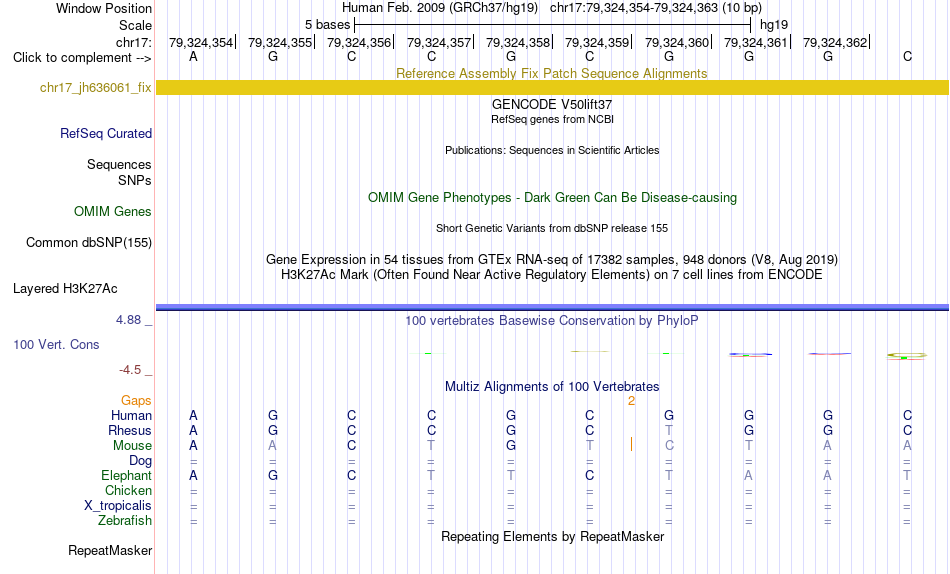Click 'Multiz Alignments of 100 Vertebrates' title
Screen dimensions: 950x574
click(x=552, y=387)
